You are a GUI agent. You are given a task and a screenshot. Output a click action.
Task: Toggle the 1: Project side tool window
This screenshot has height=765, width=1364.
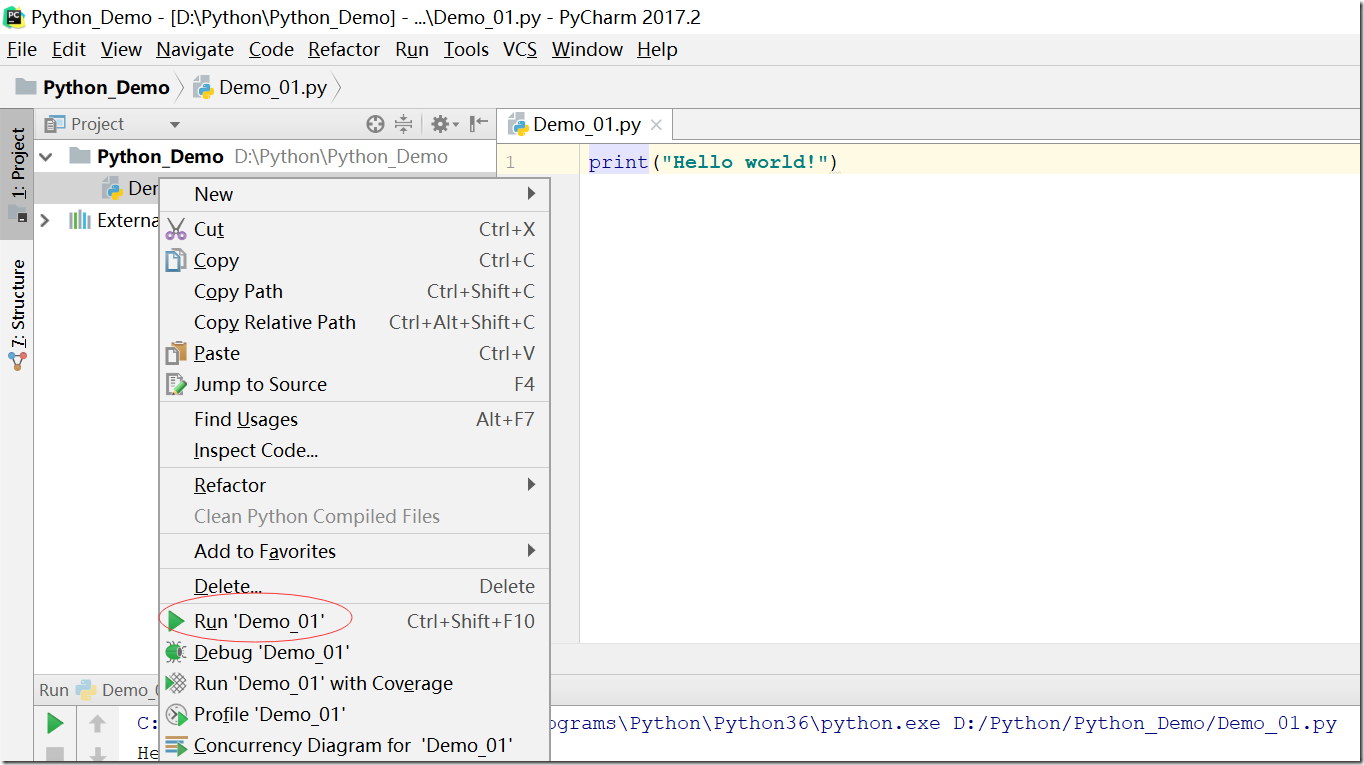(x=17, y=174)
